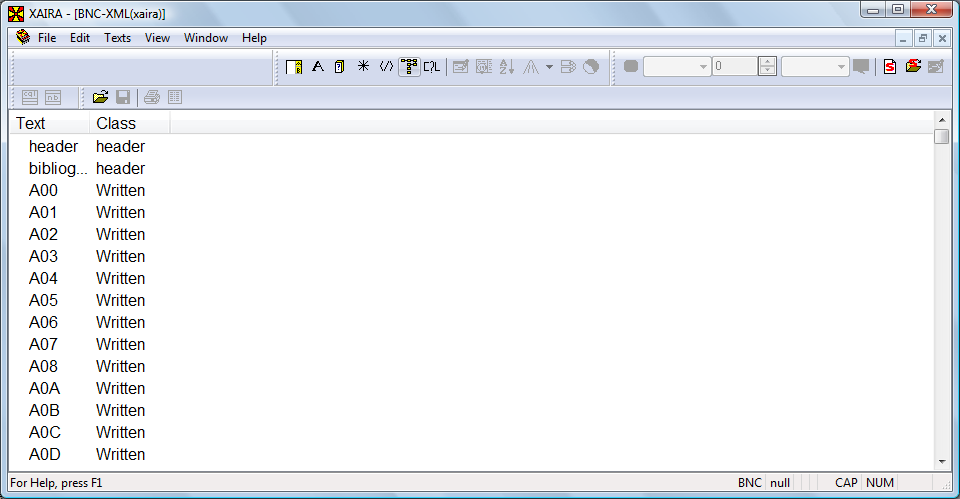
Task: Toggle the Query Builder tree icon
Action: (409, 67)
